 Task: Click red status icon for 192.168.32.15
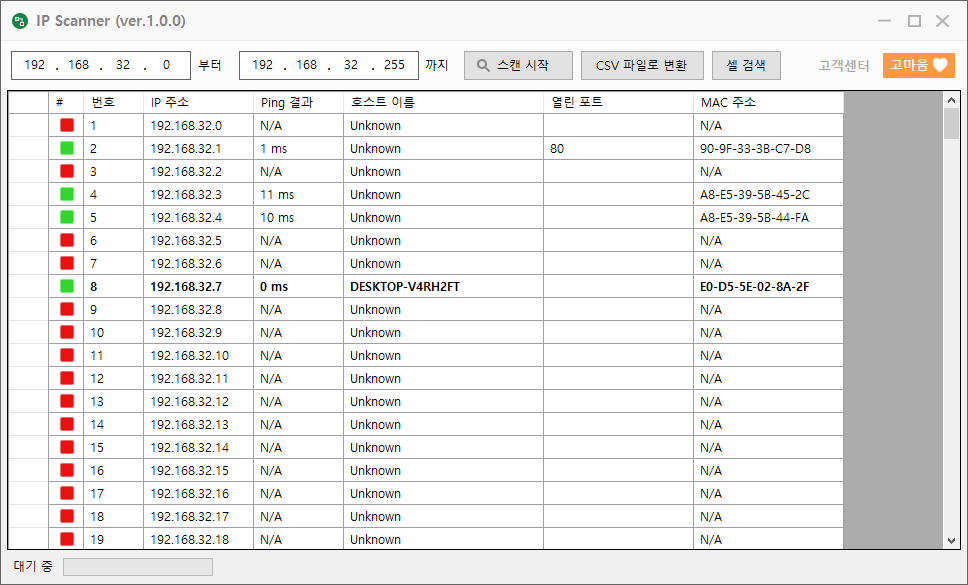pos(67,470)
